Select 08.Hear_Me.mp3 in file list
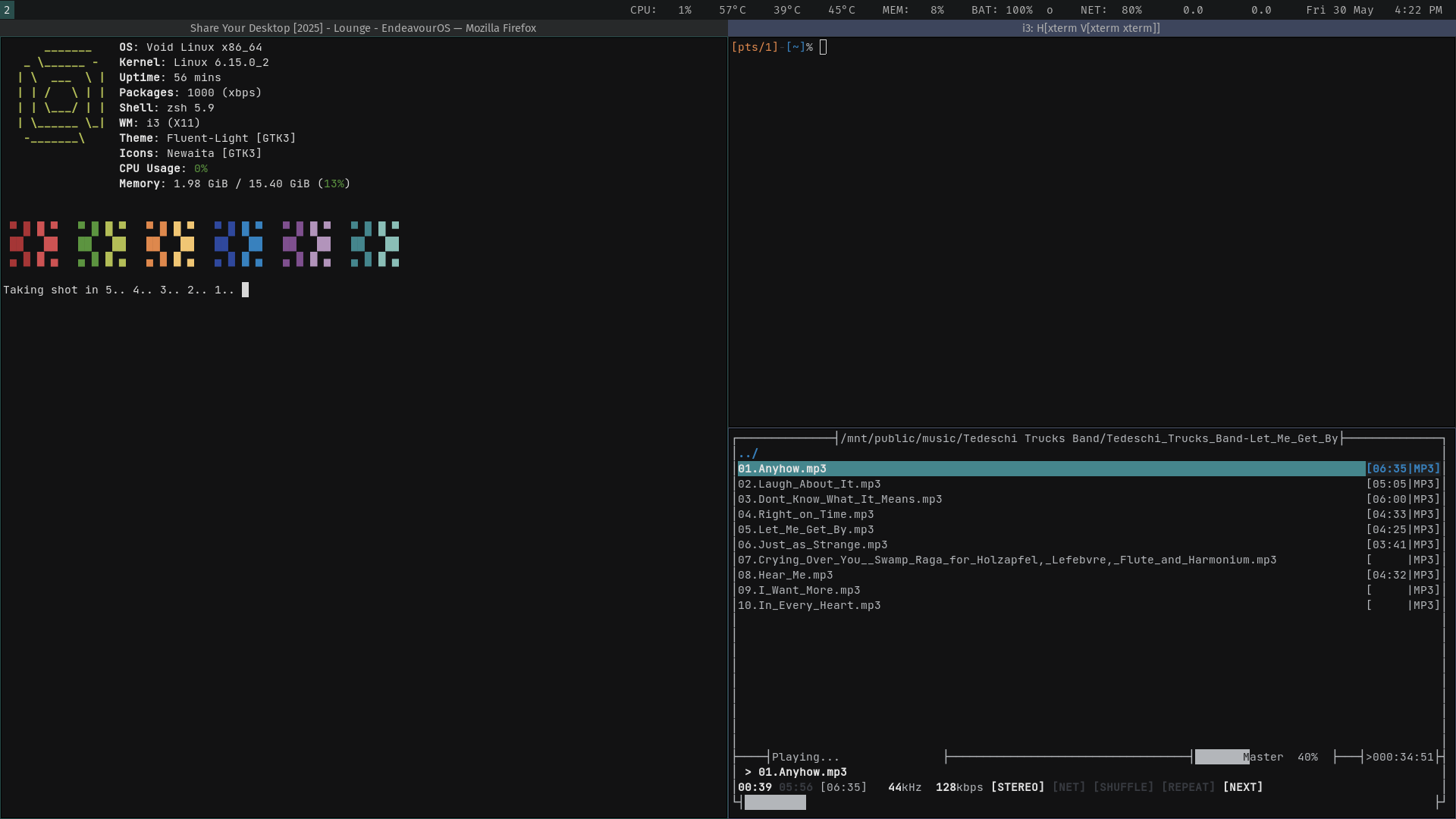 point(786,575)
